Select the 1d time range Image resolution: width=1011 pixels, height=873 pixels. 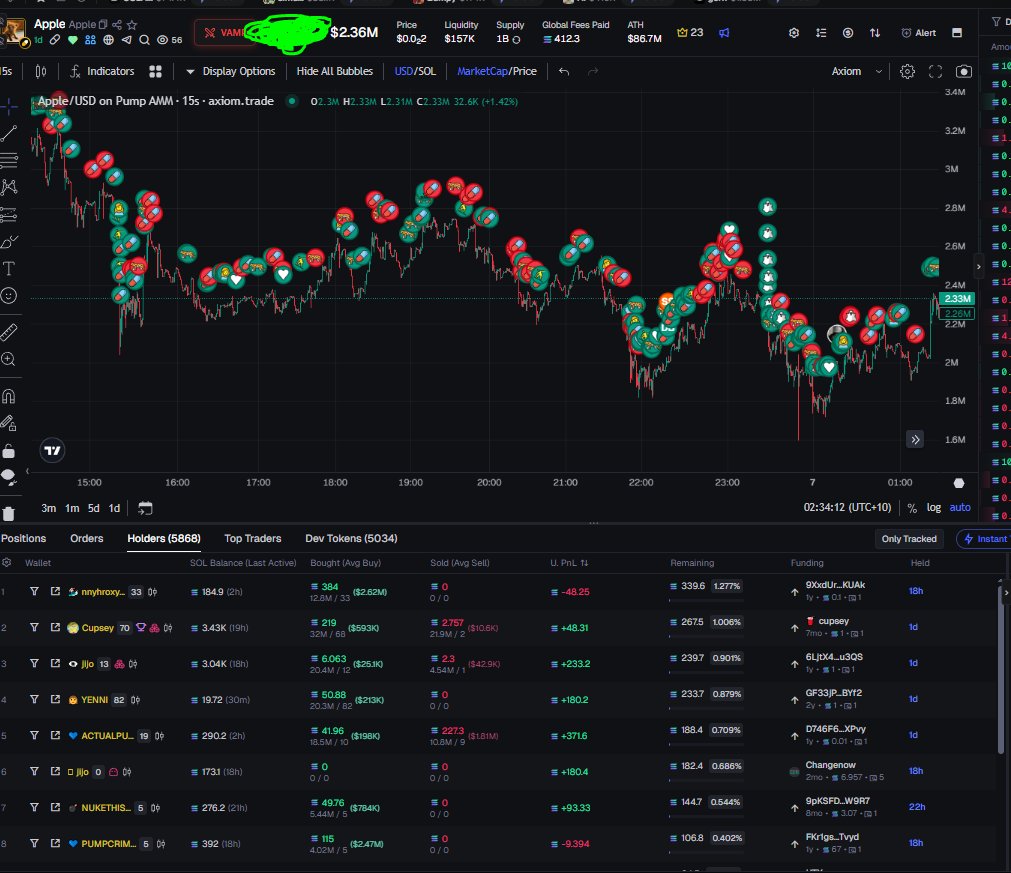point(114,508)
